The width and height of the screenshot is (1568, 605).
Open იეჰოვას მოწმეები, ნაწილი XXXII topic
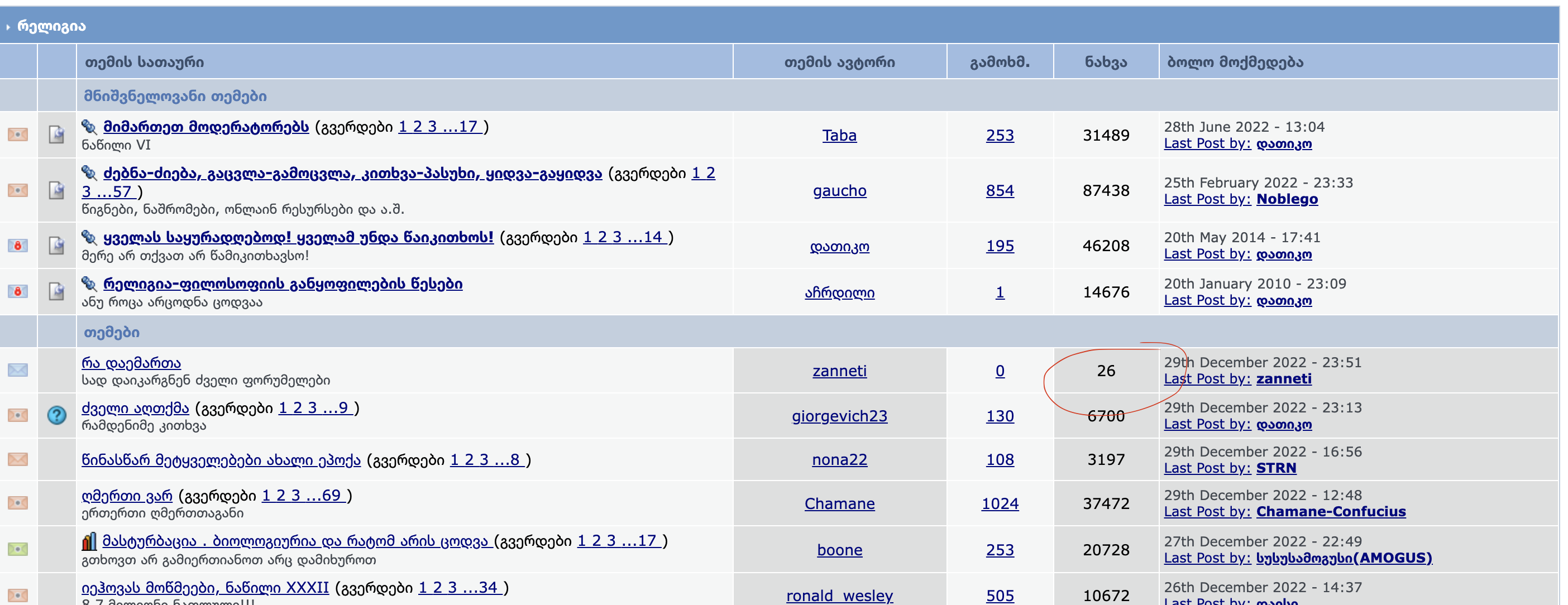point(205,587)
